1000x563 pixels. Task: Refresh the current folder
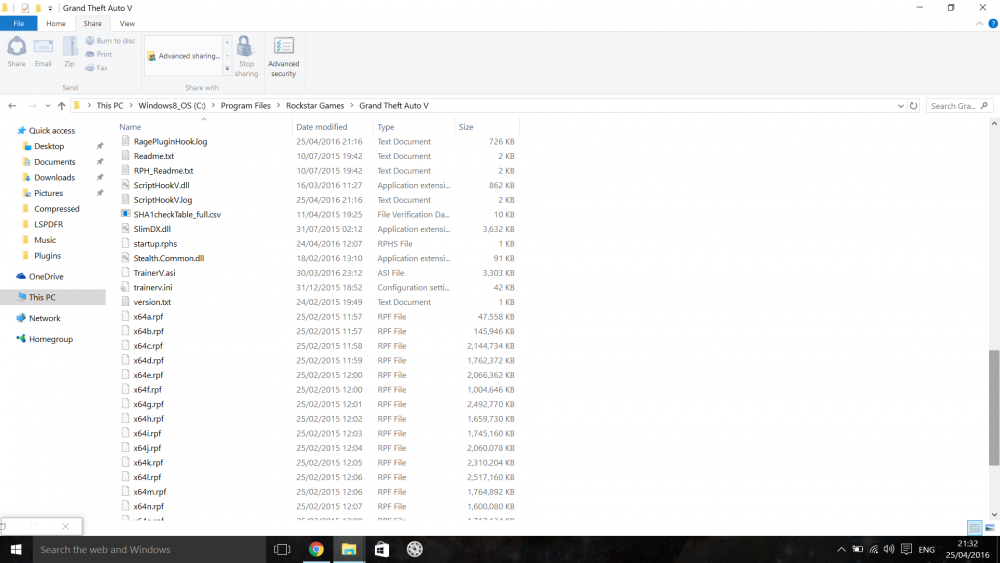913,106
